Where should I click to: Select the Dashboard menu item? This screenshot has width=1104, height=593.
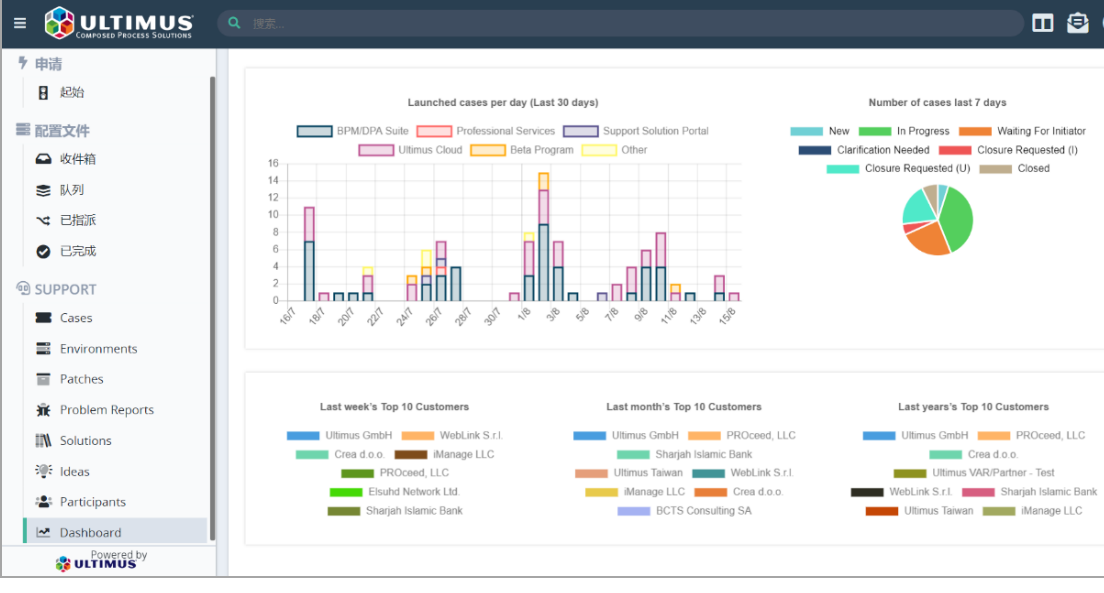[x=116, y=532]
